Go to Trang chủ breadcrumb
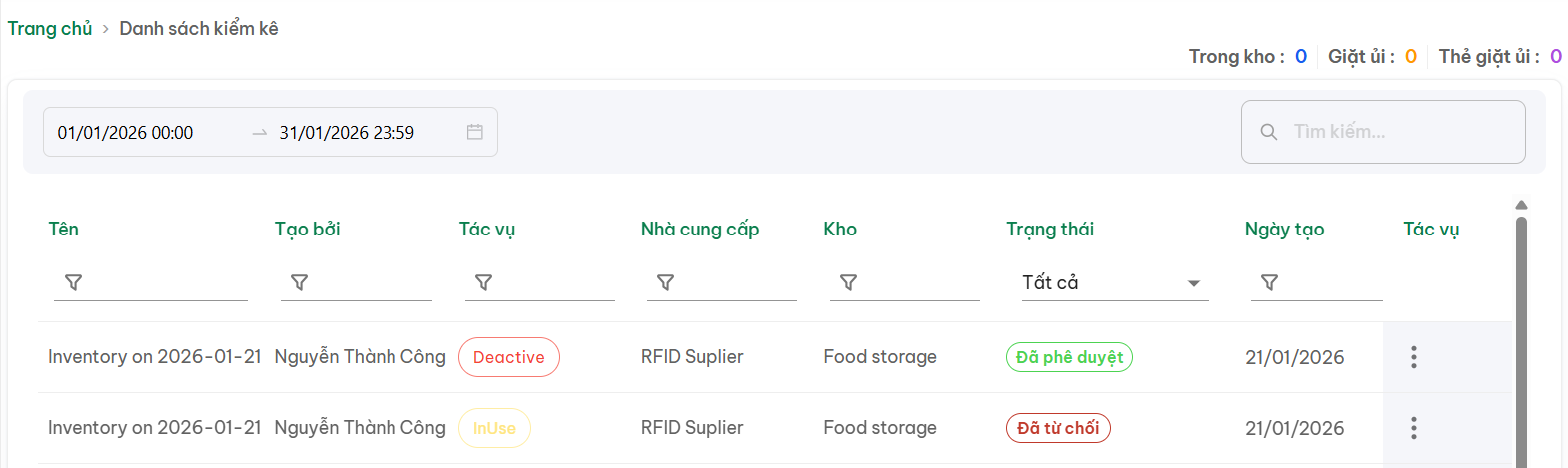 [50, 29]
